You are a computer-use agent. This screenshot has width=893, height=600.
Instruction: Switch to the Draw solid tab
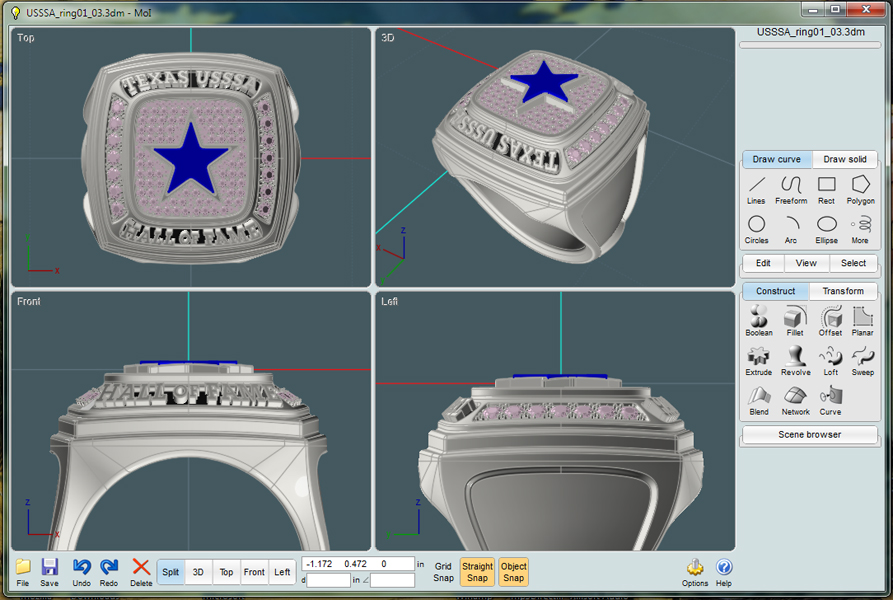[845, 159]
